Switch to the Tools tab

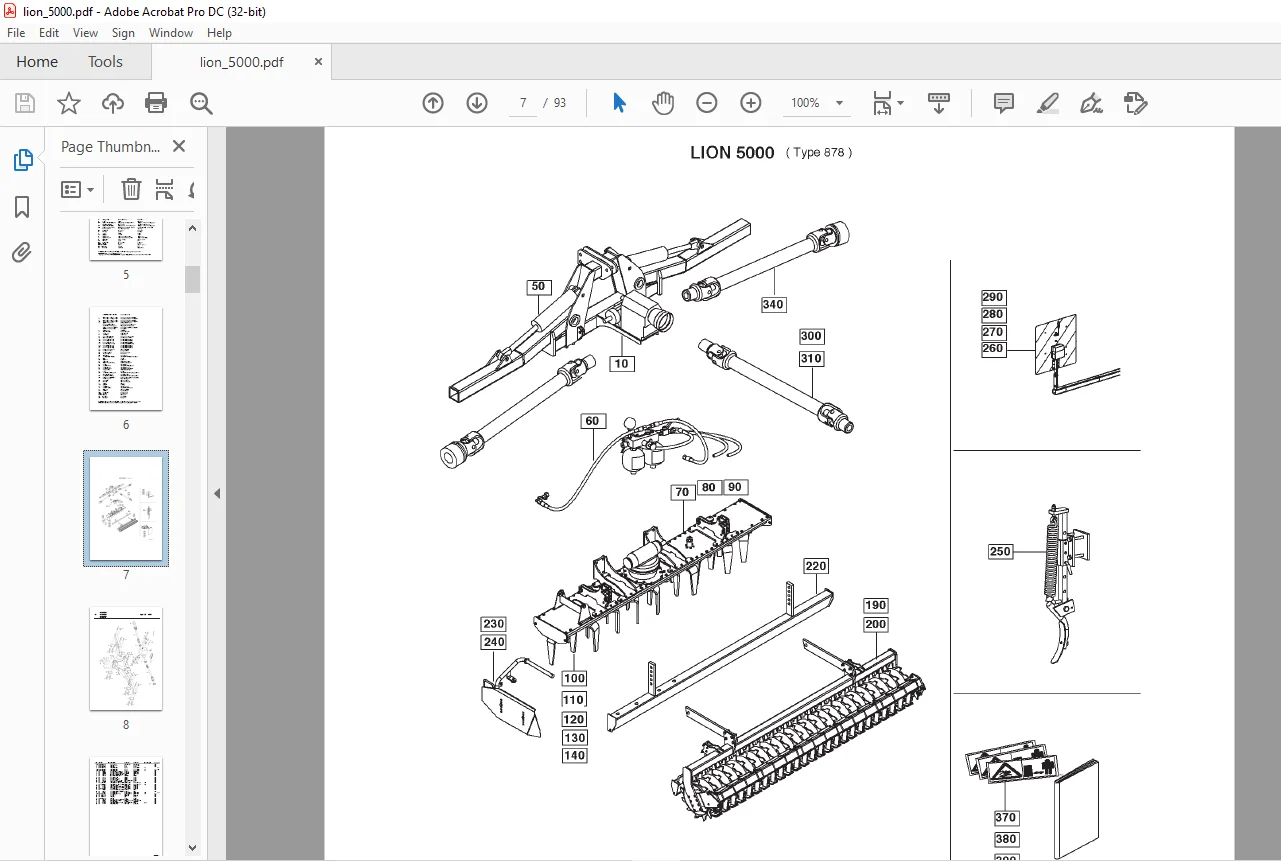[x=105, y=62]
